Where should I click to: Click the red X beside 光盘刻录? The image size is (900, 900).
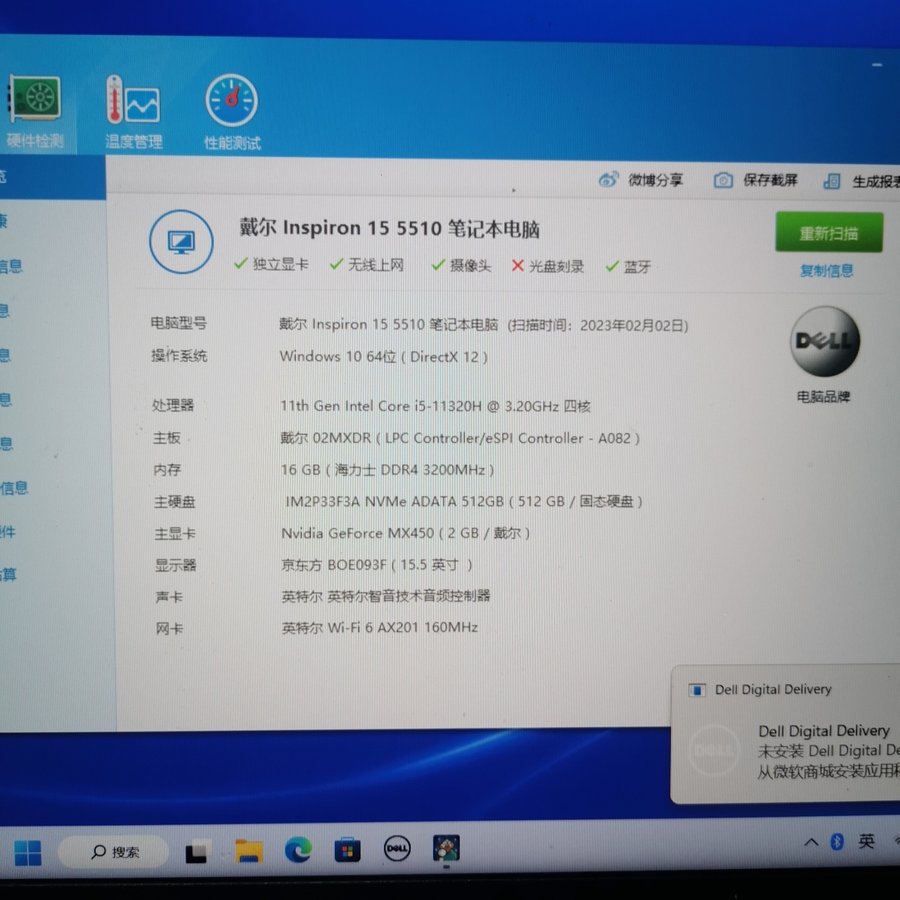pos(518,265)
